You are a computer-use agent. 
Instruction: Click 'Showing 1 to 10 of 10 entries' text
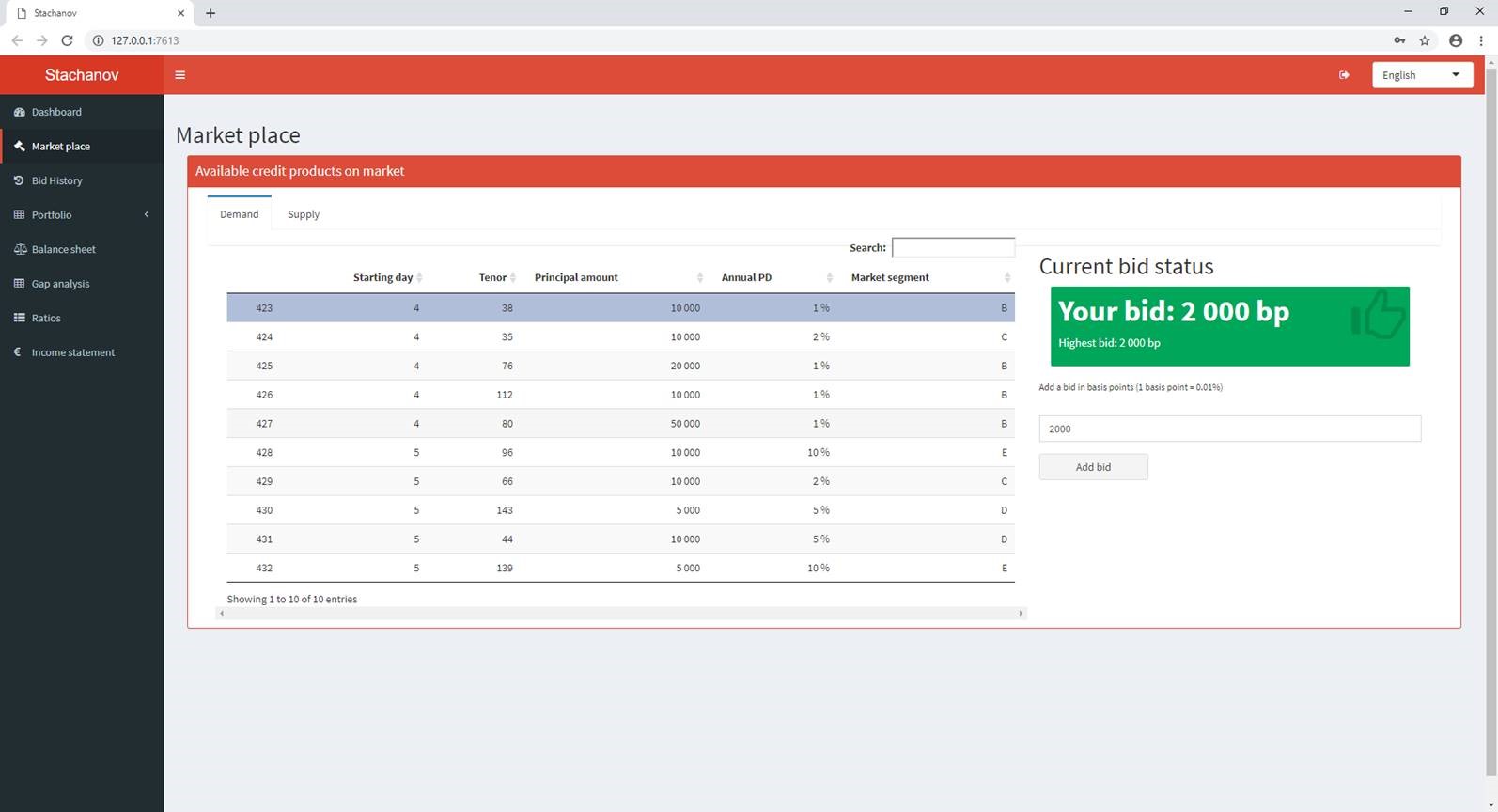click(292, 600)
